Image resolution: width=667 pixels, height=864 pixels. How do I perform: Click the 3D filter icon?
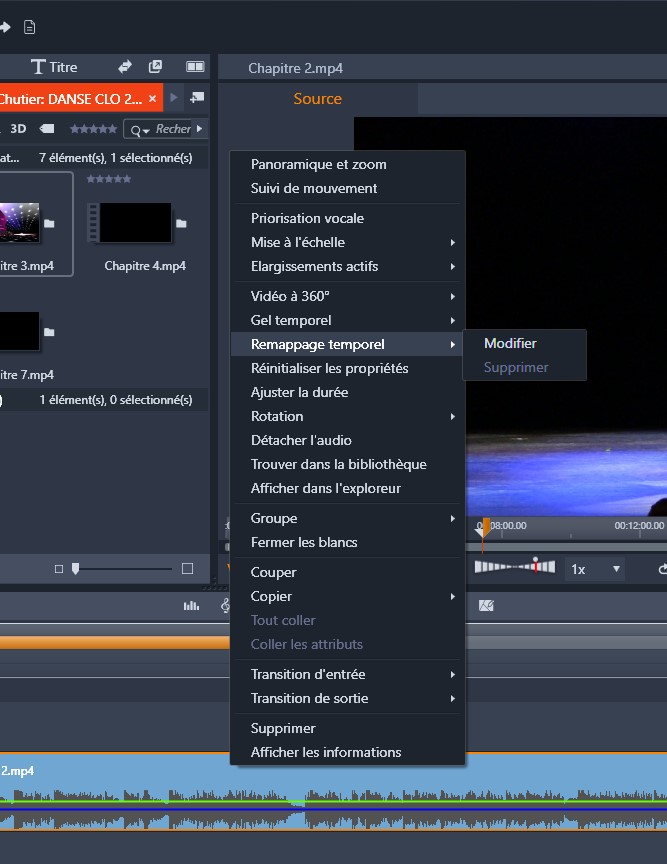pos(18,129)
